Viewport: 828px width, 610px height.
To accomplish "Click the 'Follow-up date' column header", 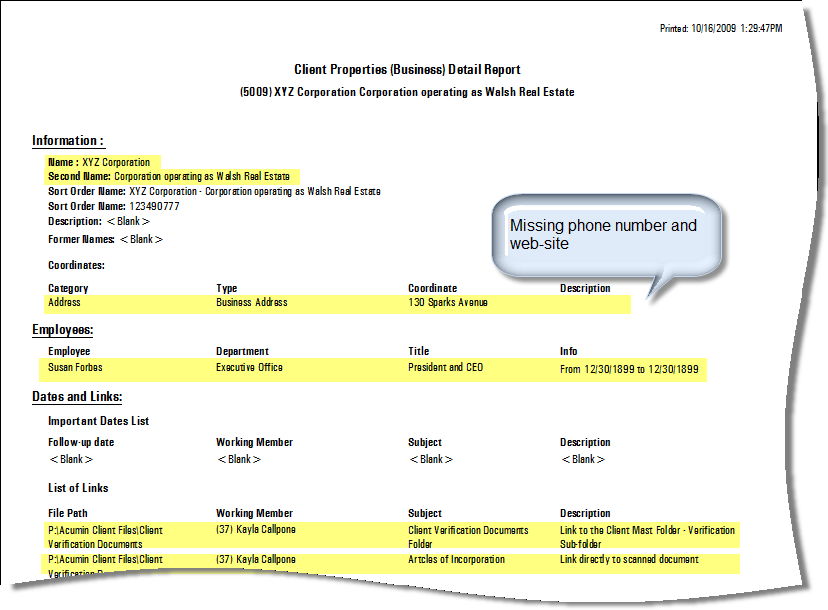I will (81, 442).
